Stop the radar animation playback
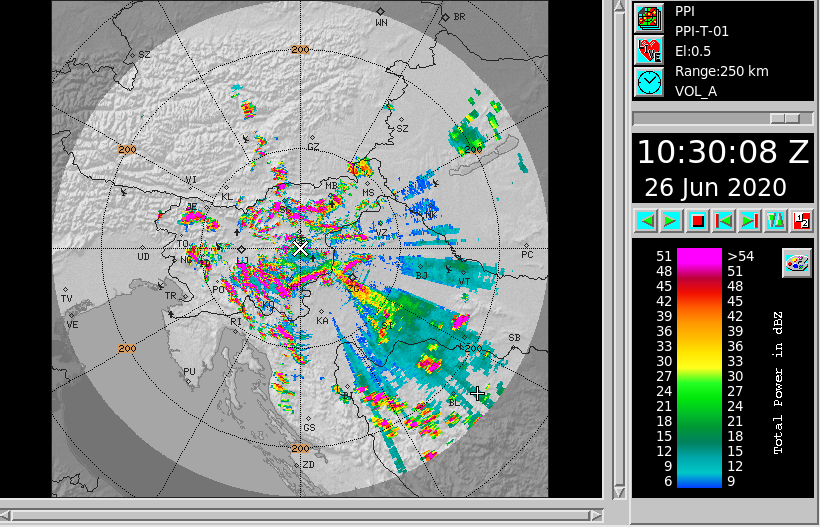Screen dimensions: 820x527 pyautogui.click(x=697, y=220)
